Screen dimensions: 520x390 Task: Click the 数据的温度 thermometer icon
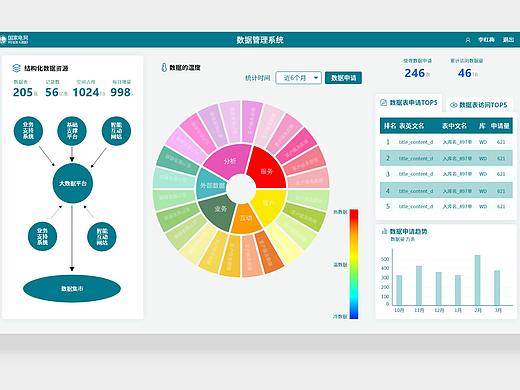point(164,67)
